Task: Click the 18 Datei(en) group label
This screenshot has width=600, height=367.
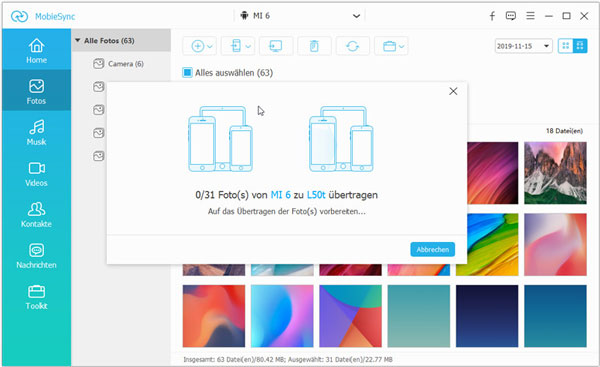Action: pos(564,131)
